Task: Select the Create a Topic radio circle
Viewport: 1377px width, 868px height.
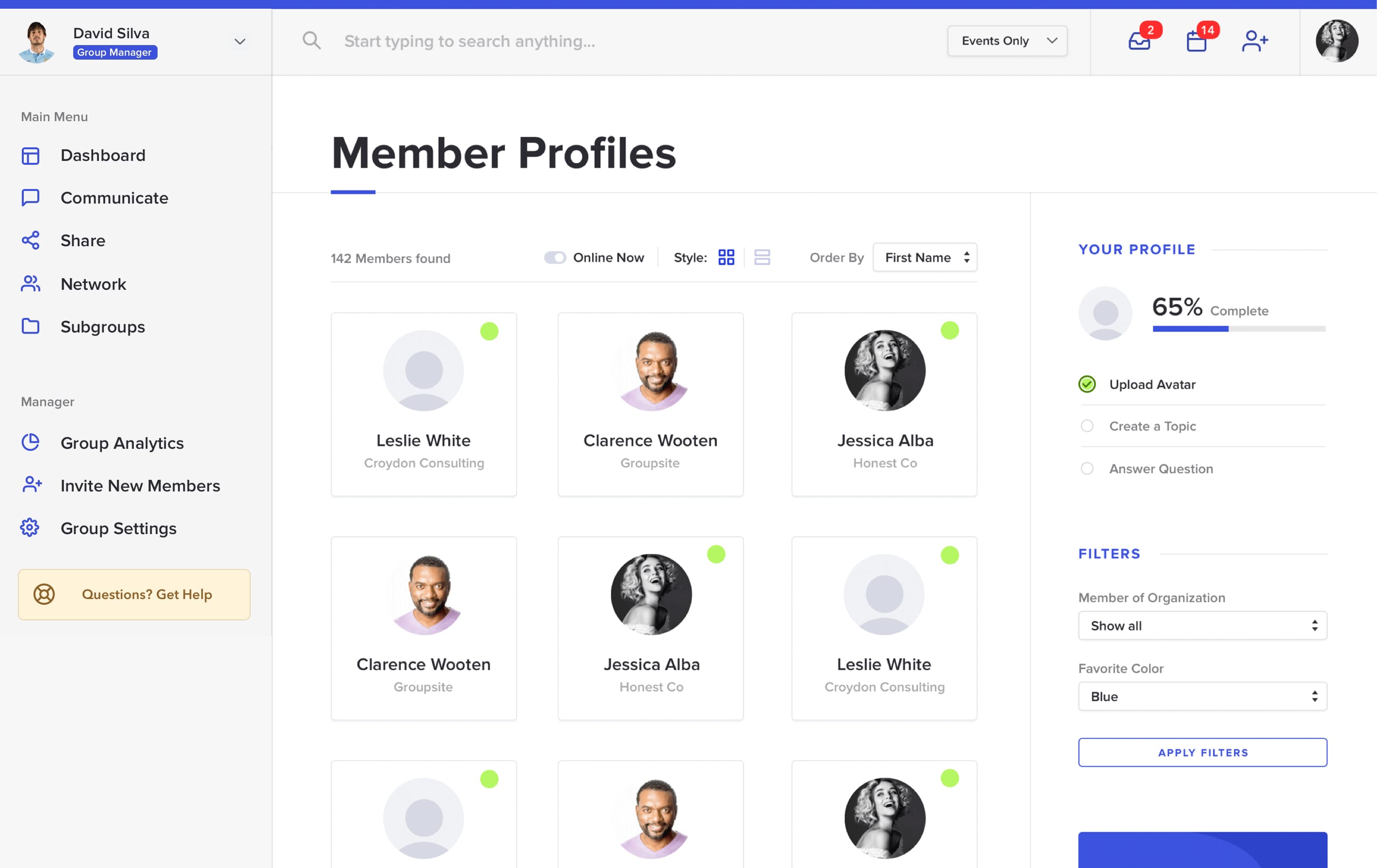Action: coord(1087,426)
